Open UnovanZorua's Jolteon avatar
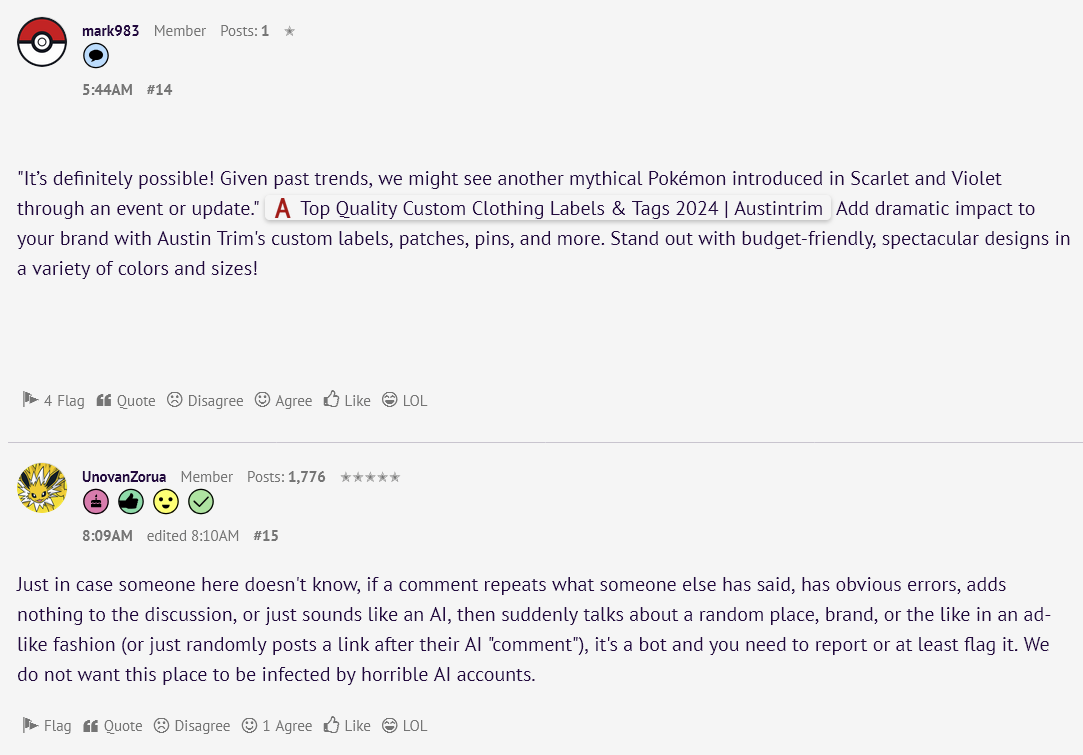 pos(42,488)
